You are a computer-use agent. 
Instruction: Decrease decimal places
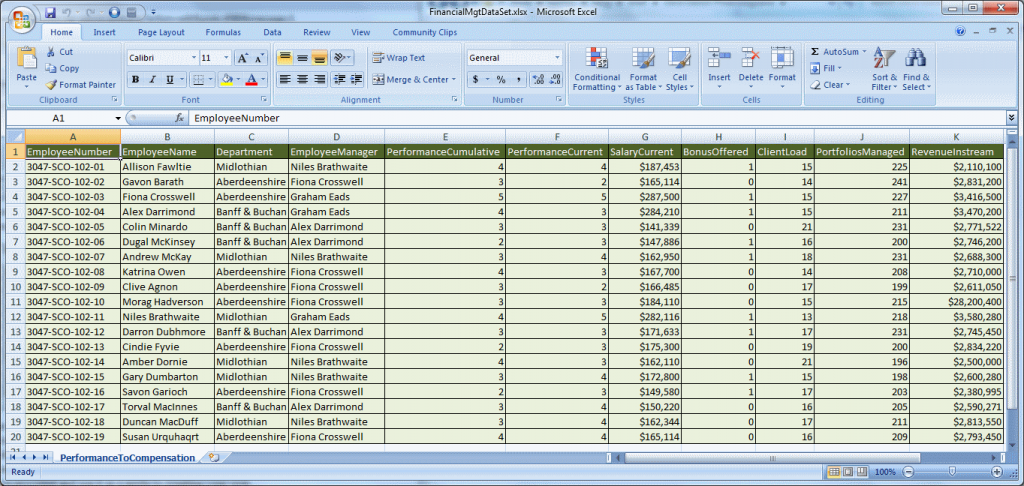tap(554, 80)
